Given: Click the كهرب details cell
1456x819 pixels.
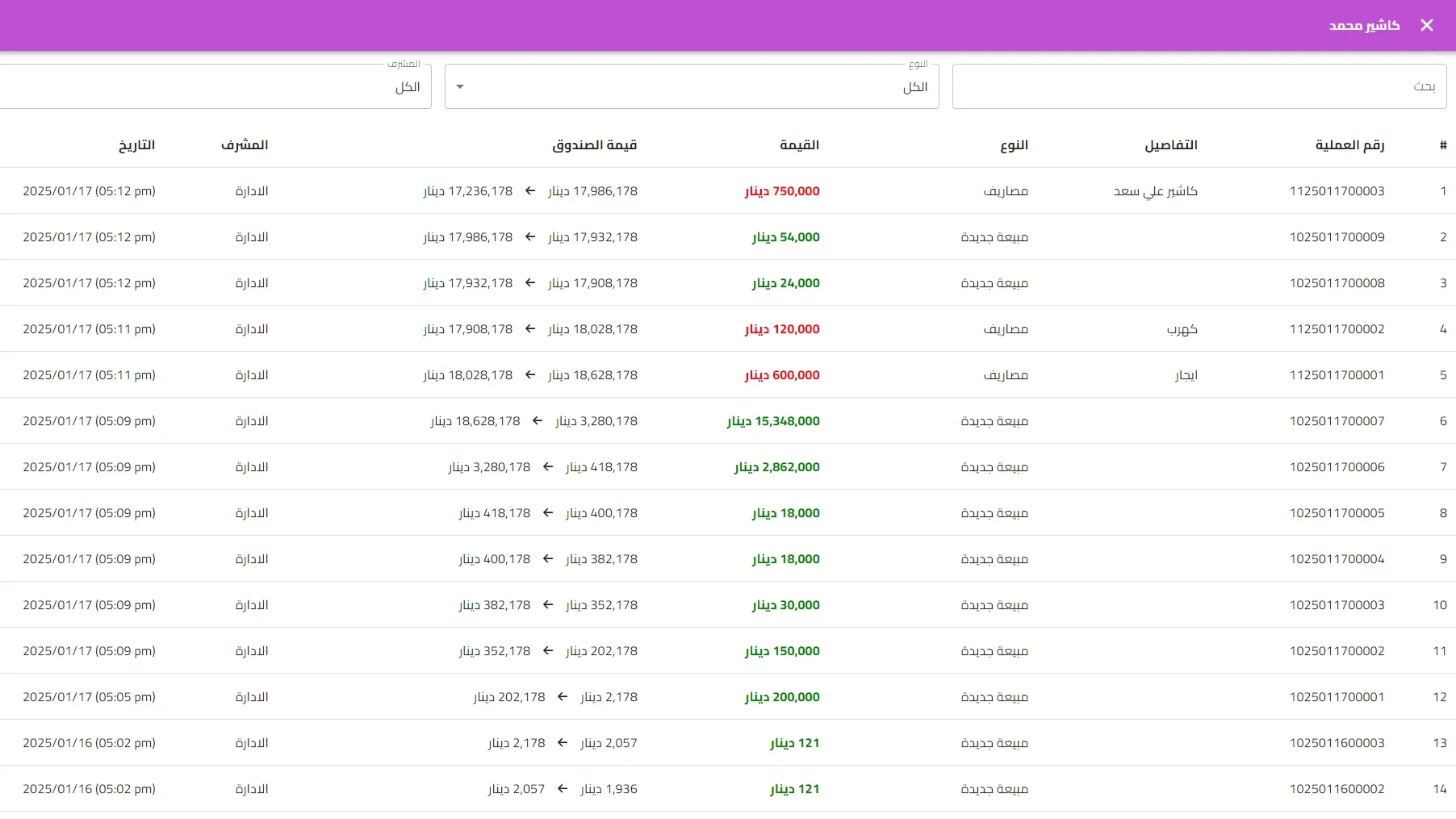Looking at the screenshot, I should pos(1182,329).
